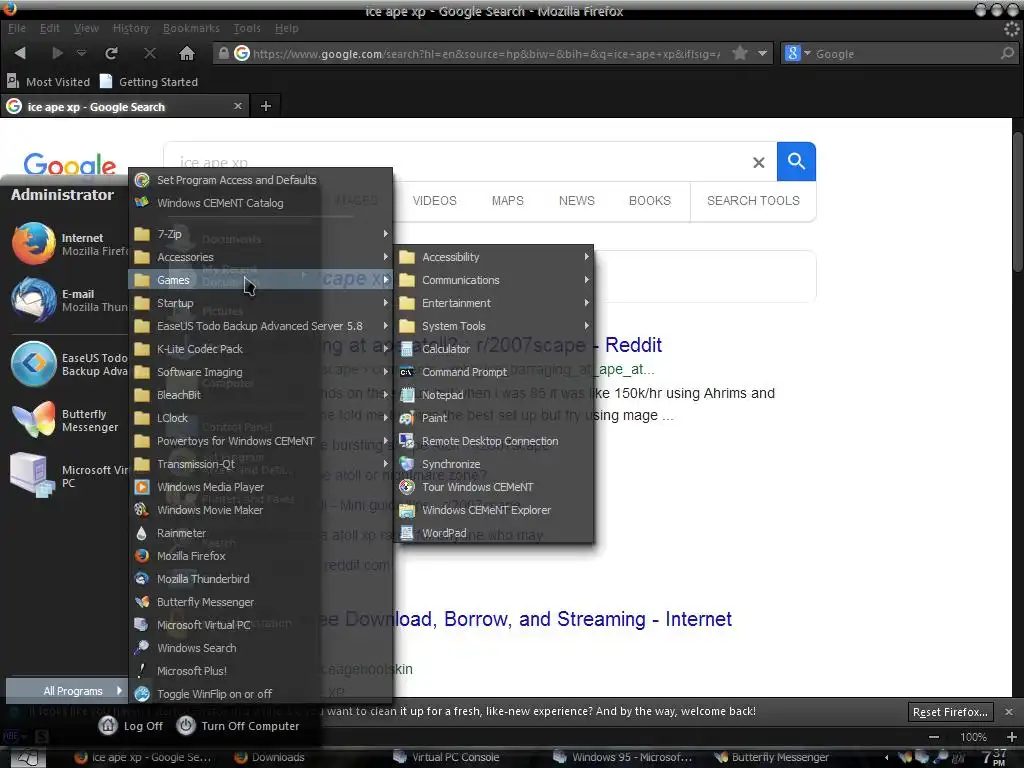This screenshot has width=1024, height=768.
Task: Switch to the VIDEOS results tab
Action: click(x=434, y=200)
